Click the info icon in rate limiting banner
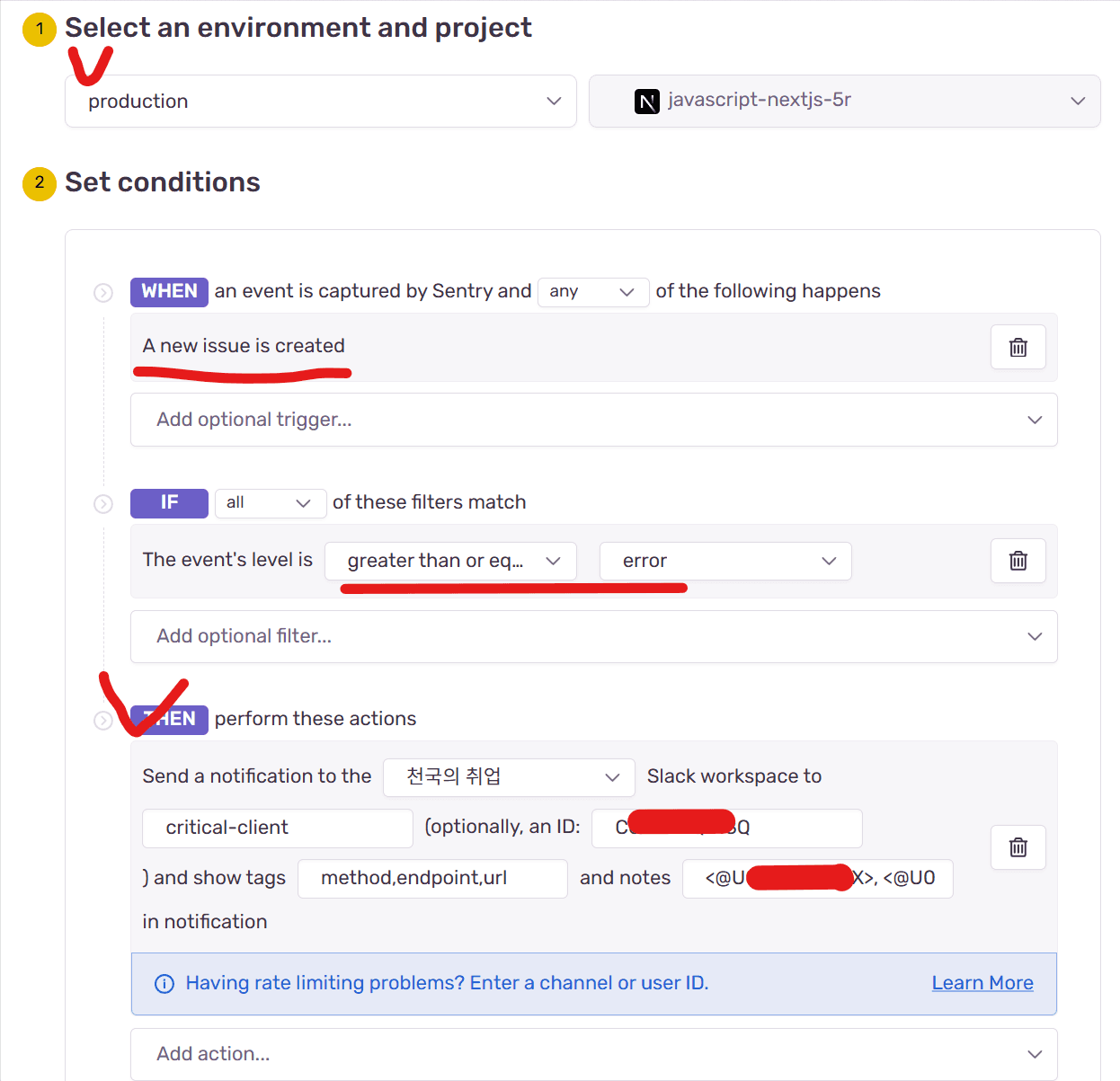 click(x=164, y=984)
